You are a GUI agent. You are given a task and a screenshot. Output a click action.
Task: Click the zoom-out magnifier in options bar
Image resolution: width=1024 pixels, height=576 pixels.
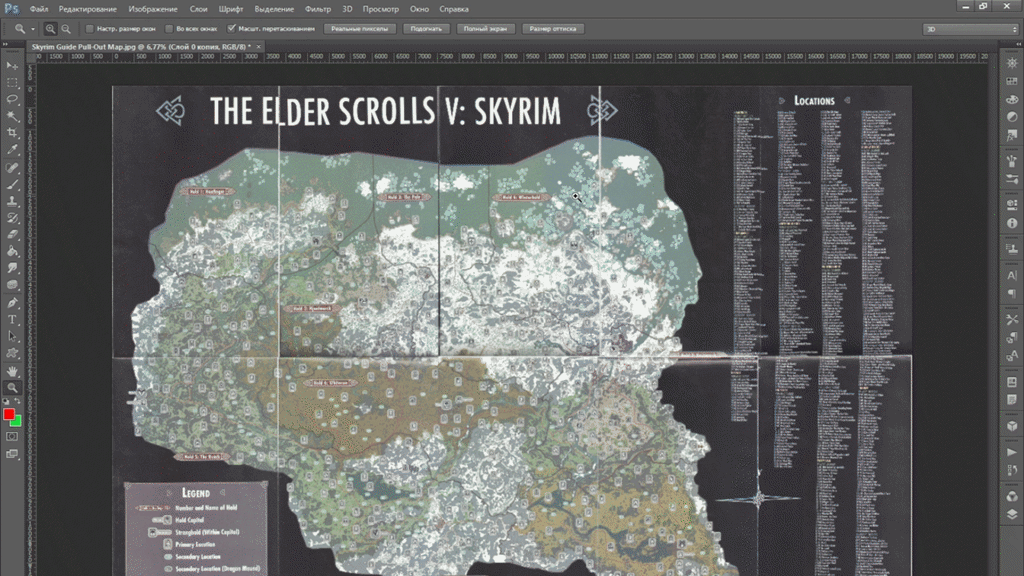point(66,29)
